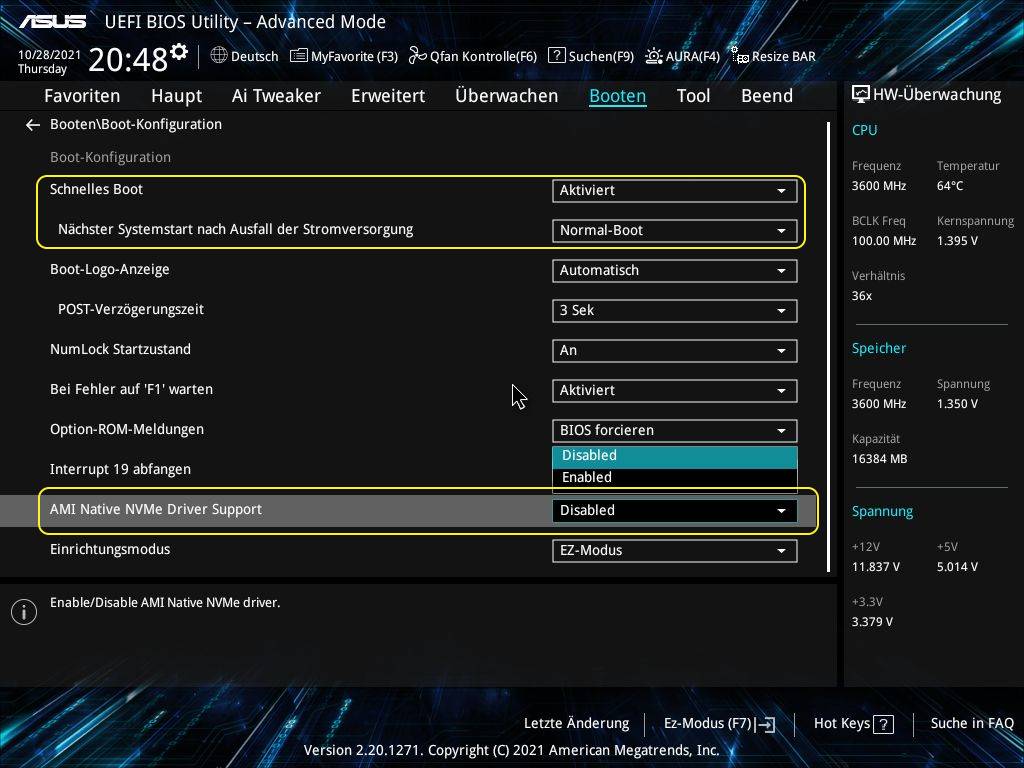Screen dimensions: 1024x768
Task: Select Enabled in open dropdown list
Action: pyautogui.click(x=675, y=477)
